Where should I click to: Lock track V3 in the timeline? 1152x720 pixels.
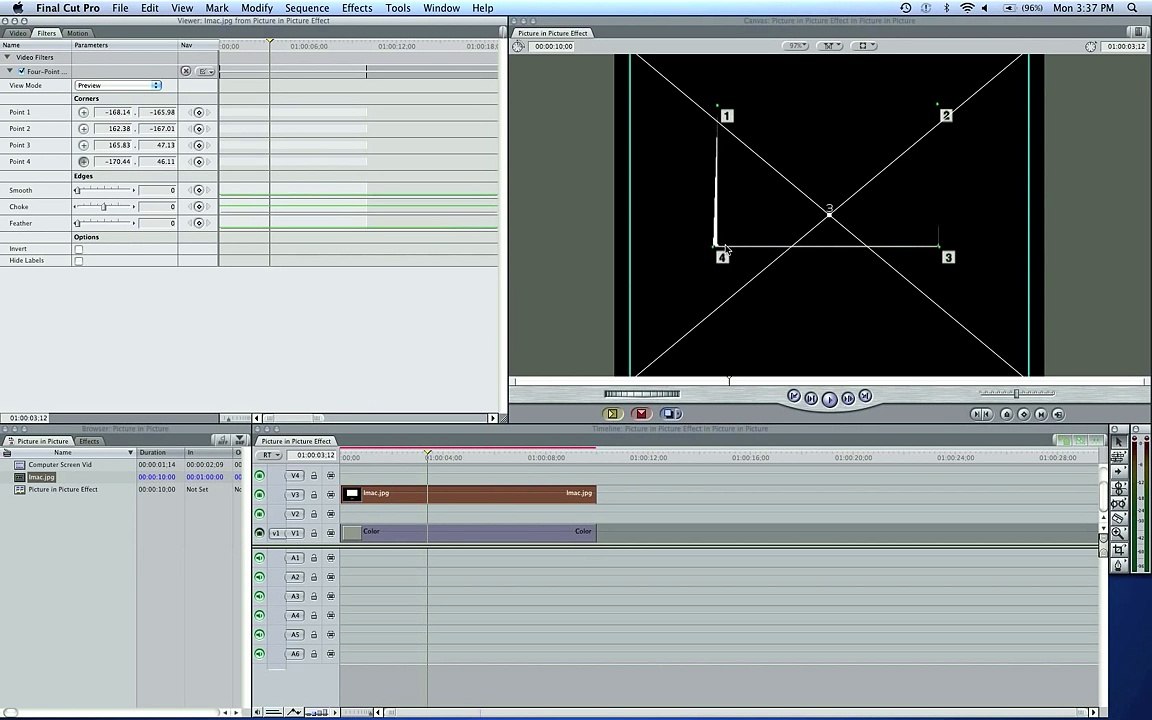coord(314,495)
